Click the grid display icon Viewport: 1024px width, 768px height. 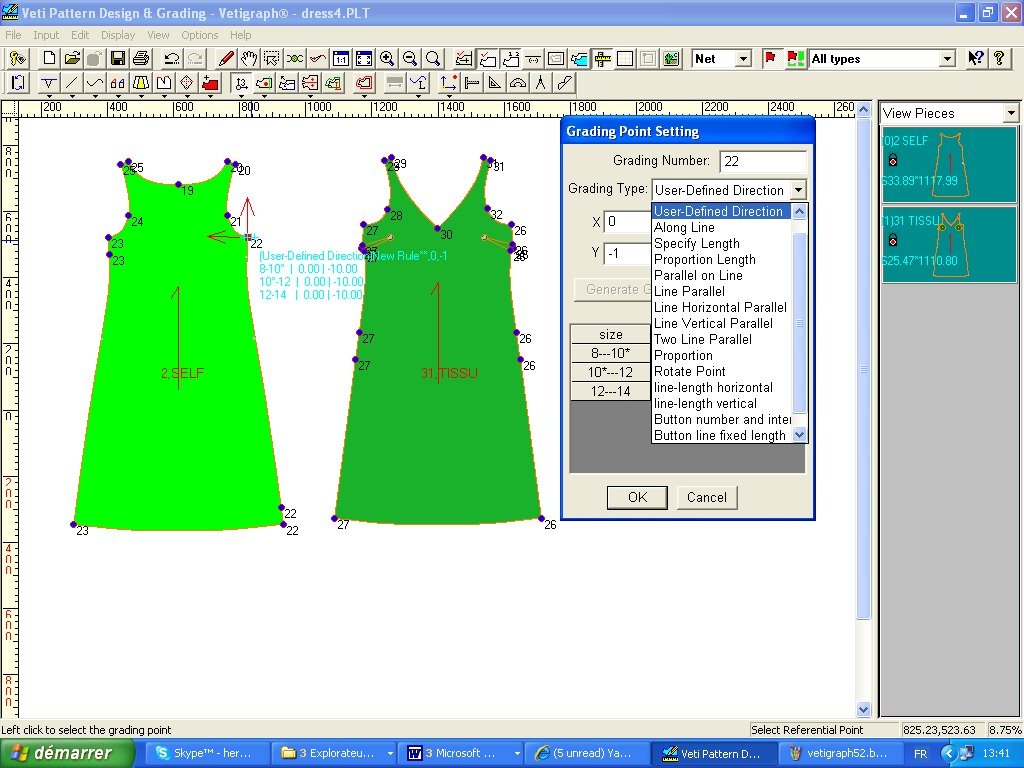[x=625, y=59]
